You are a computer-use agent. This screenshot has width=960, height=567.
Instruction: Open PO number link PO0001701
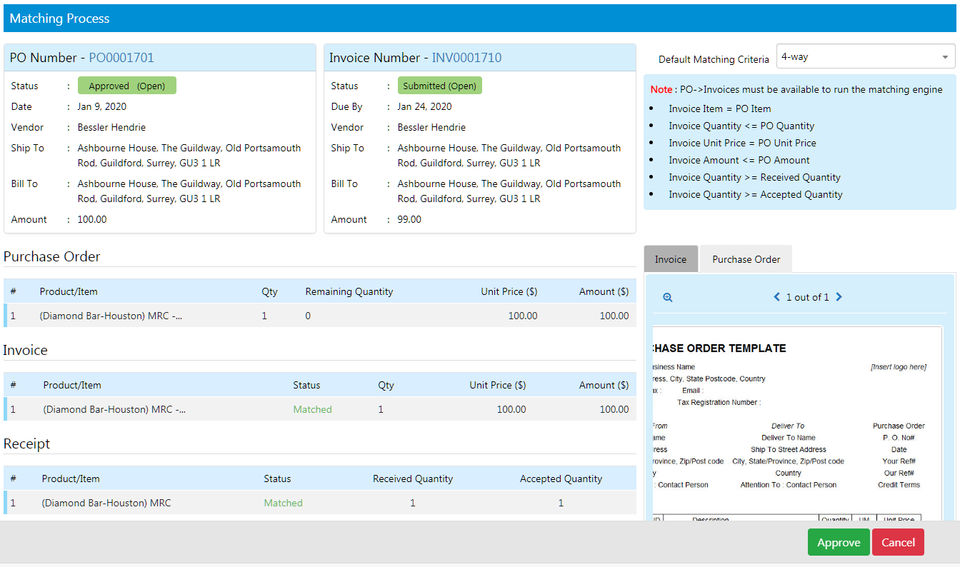coord(121,58)
